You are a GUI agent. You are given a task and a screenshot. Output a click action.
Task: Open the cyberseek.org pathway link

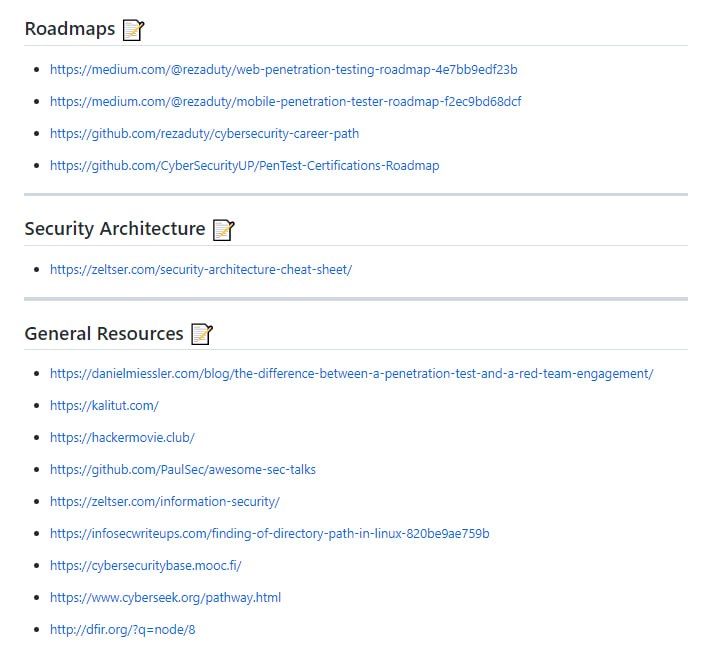pos(165,598)
